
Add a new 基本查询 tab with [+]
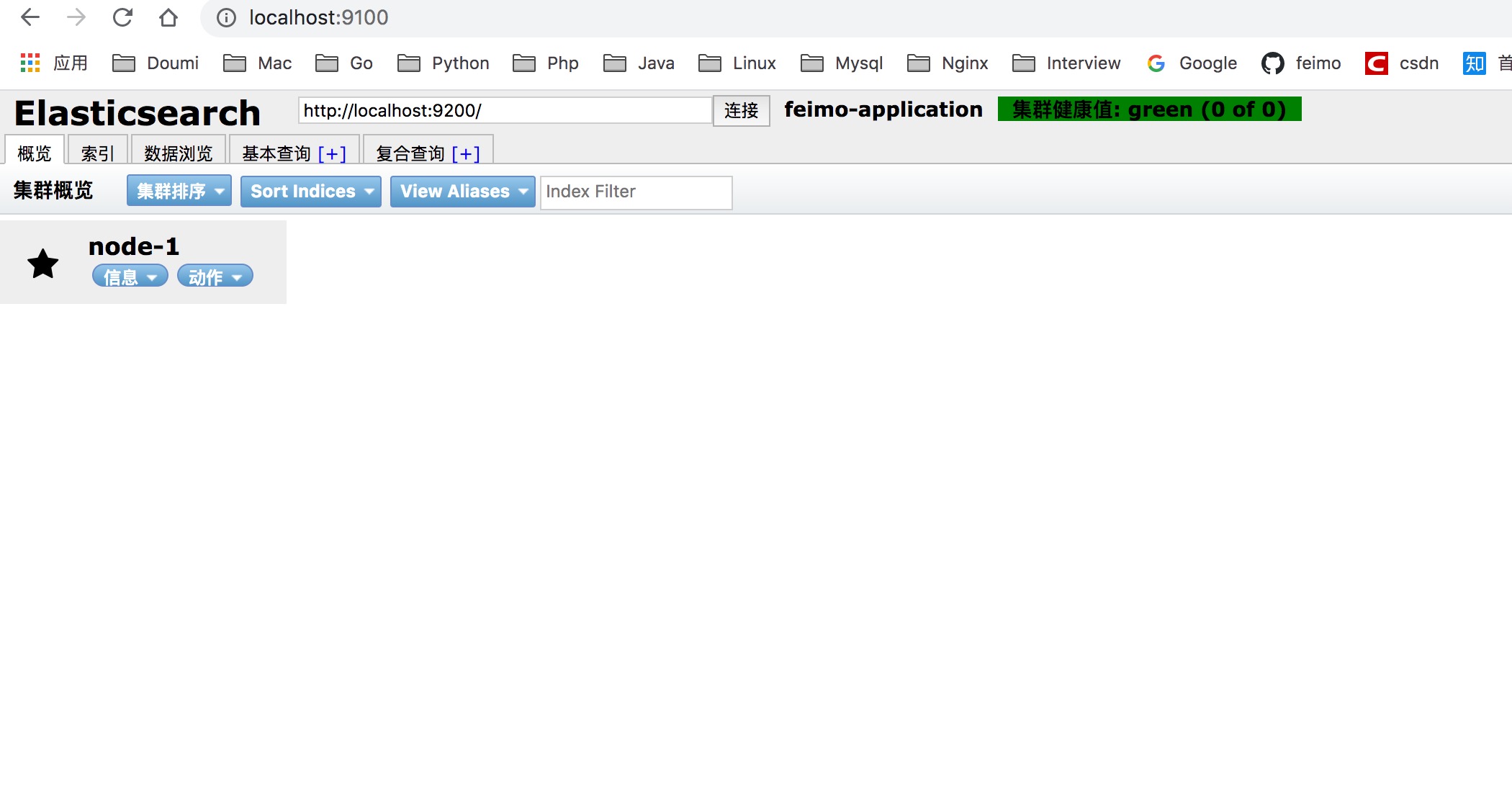click(332, 153)
